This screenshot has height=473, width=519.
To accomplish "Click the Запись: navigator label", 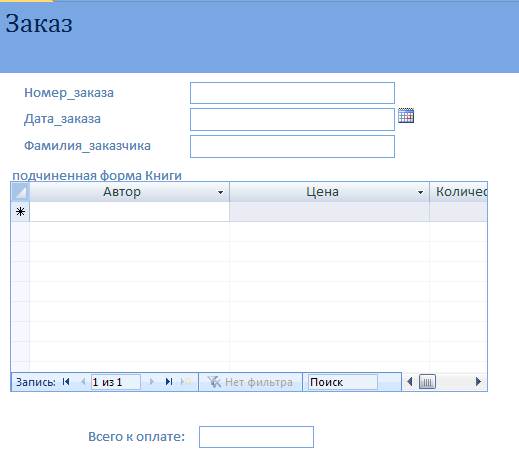I will pyautogui.click(x=36, y=382).
